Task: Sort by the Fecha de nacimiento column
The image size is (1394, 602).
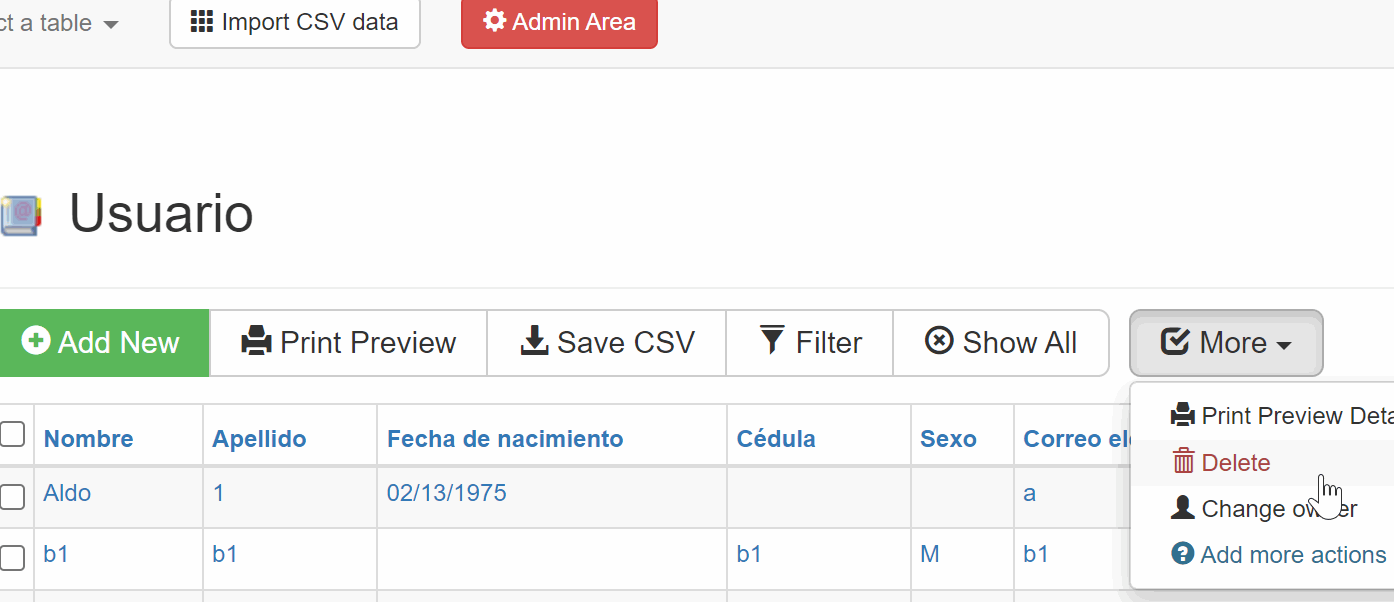Action: (x=505, y=439)
